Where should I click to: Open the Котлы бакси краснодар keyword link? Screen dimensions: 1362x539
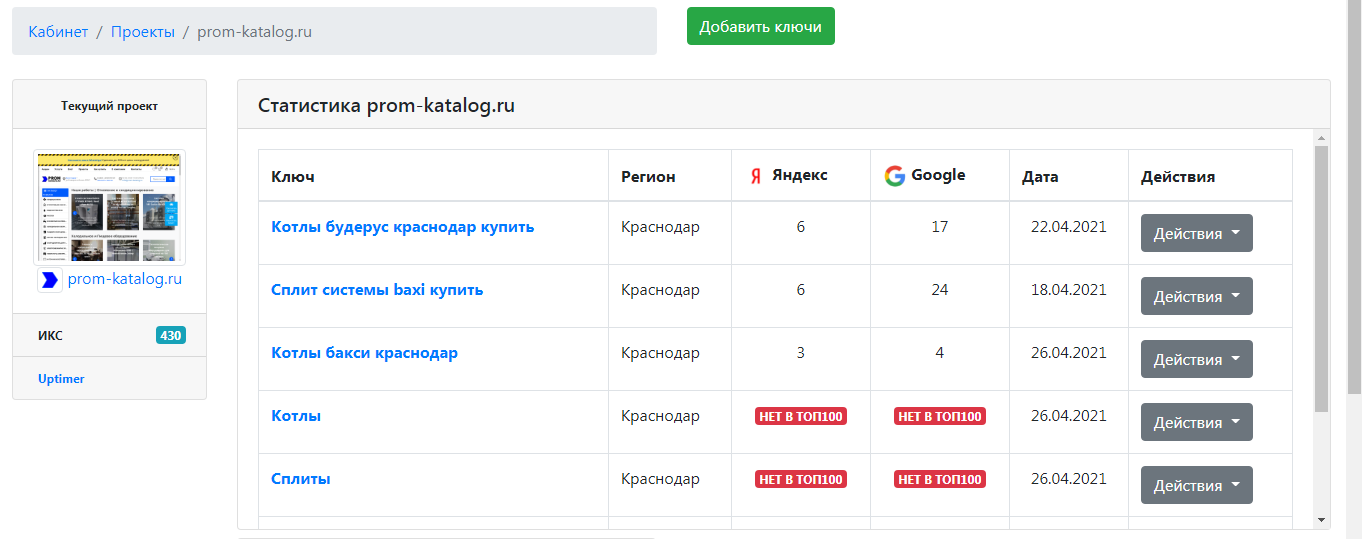point(364,353)
